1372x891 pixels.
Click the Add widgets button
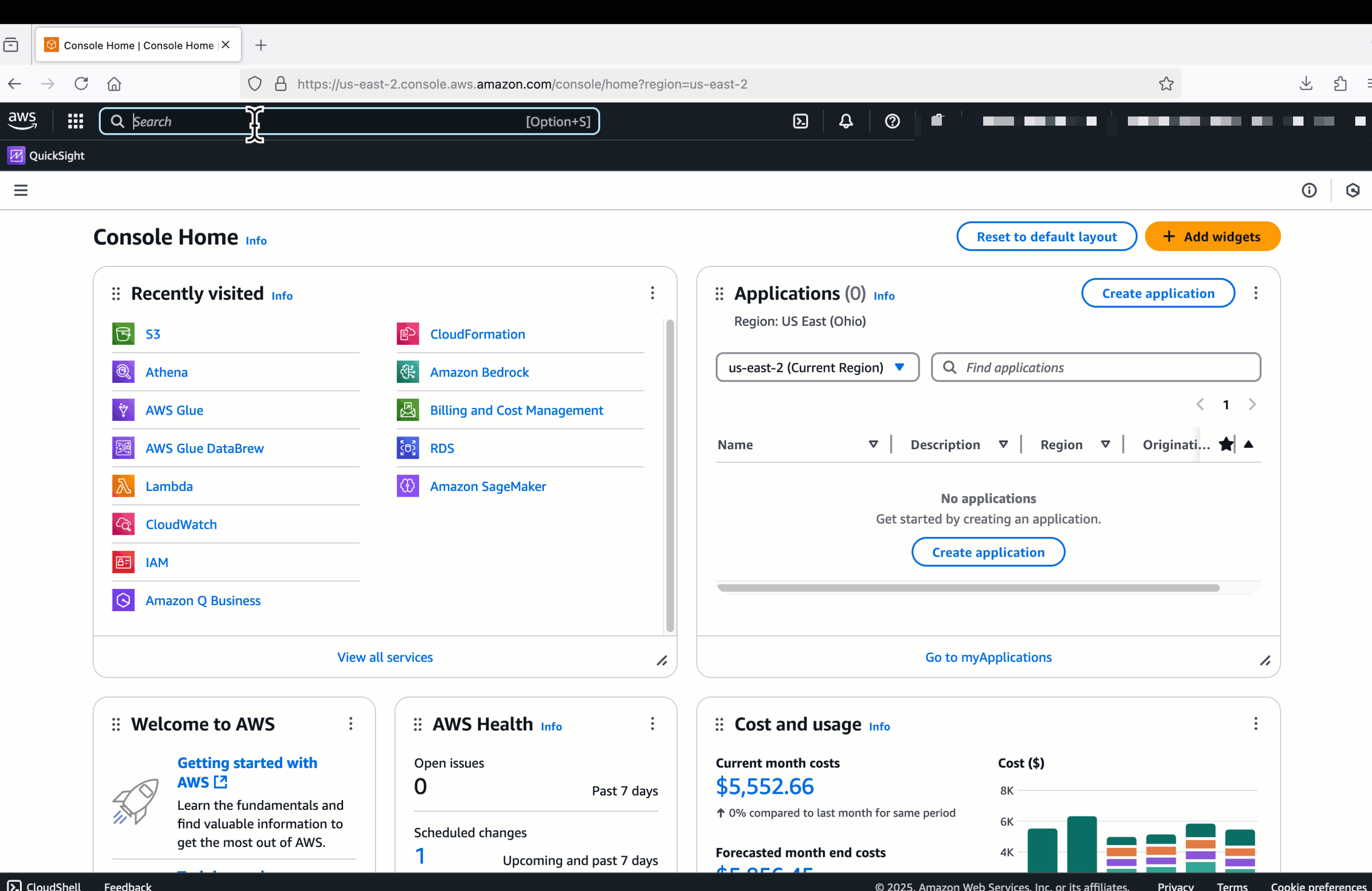[x=1212, y=236]
